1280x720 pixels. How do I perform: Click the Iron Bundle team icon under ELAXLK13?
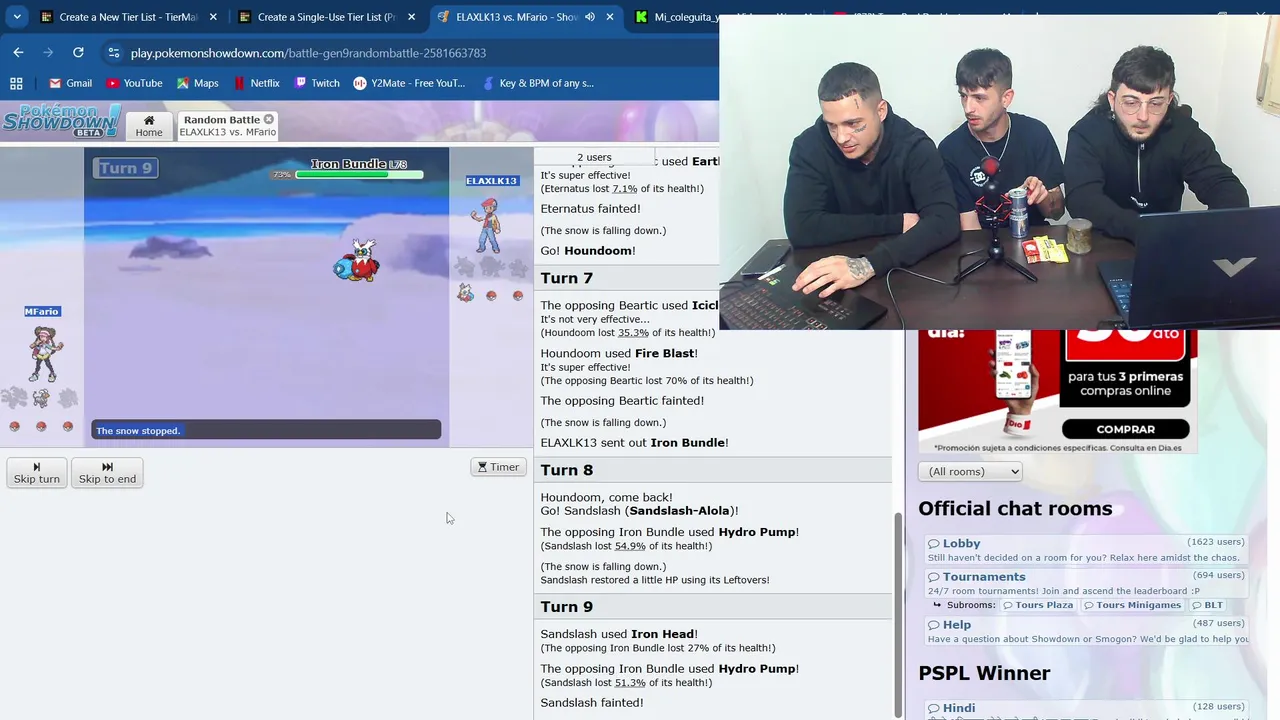[x=465, y=293]
